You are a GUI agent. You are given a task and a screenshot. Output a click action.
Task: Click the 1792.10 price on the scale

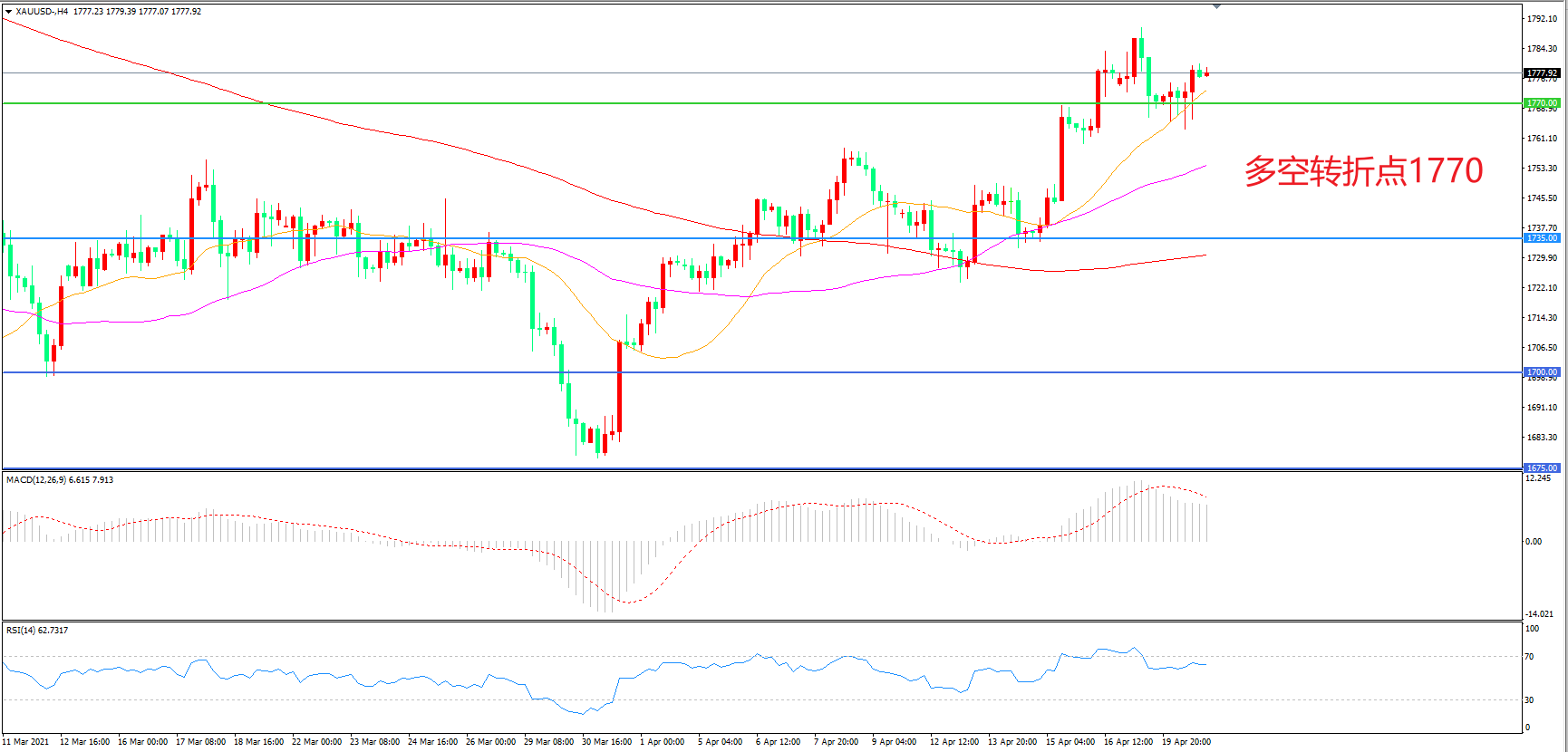(1542, 19)
